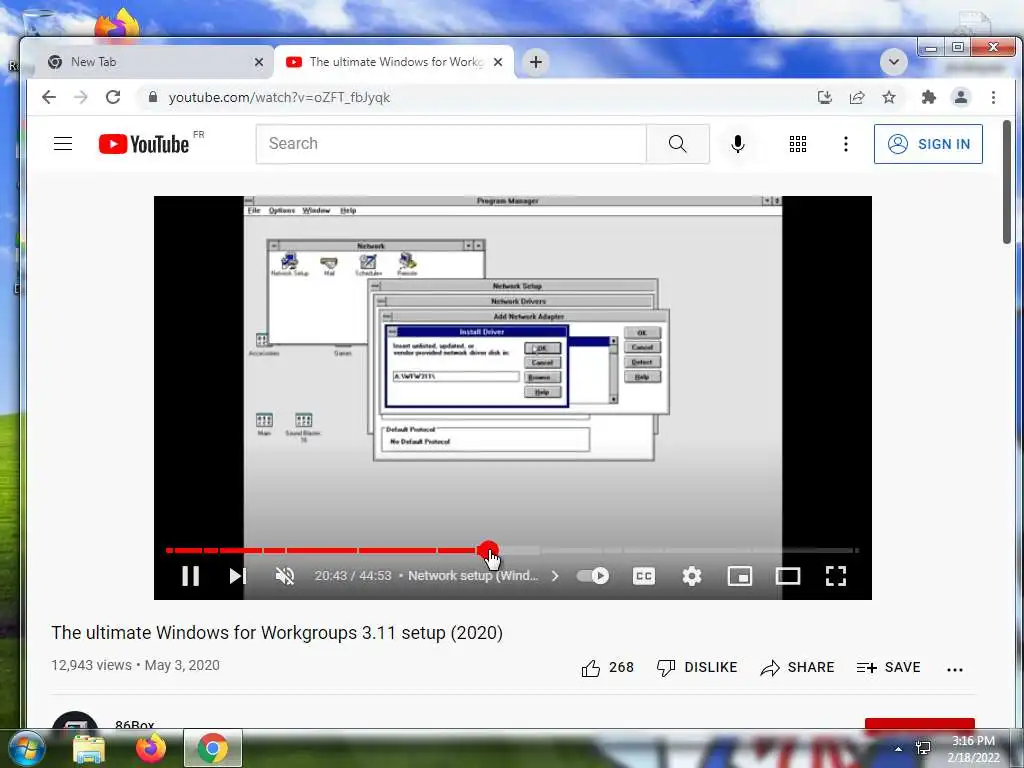Enable the miniplayer

click(x=739, y=576)
